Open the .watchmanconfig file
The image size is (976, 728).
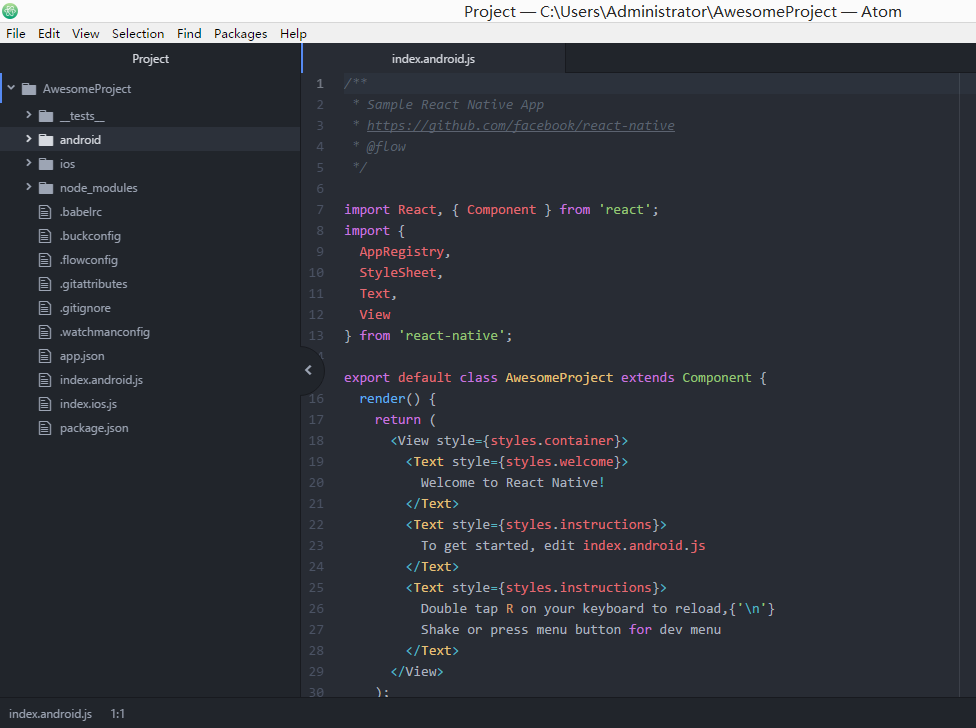click(x=105, y=332)
